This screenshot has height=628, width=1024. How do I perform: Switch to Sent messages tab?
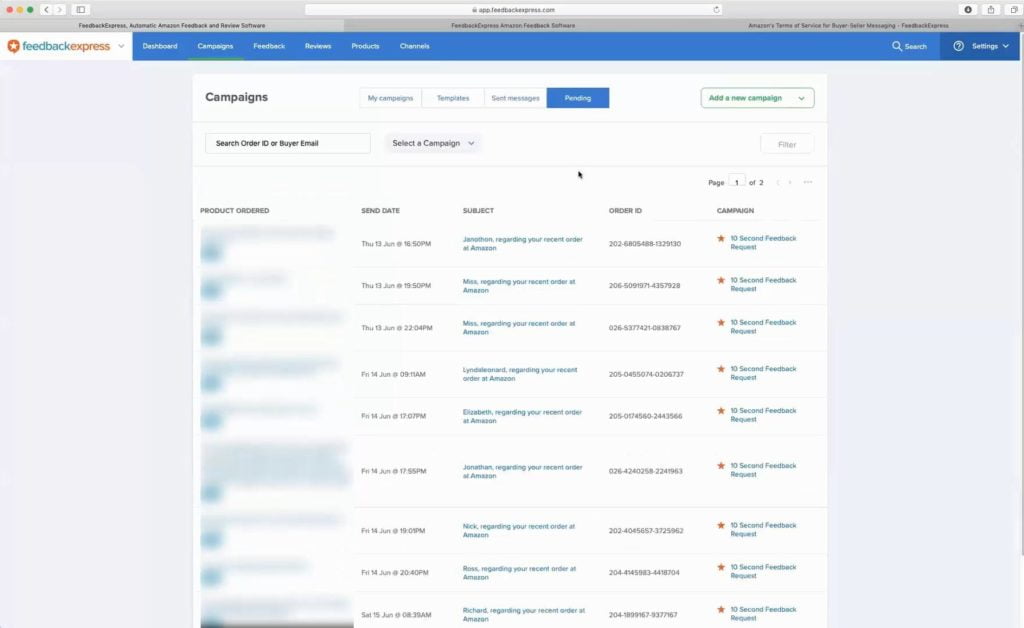515,98
